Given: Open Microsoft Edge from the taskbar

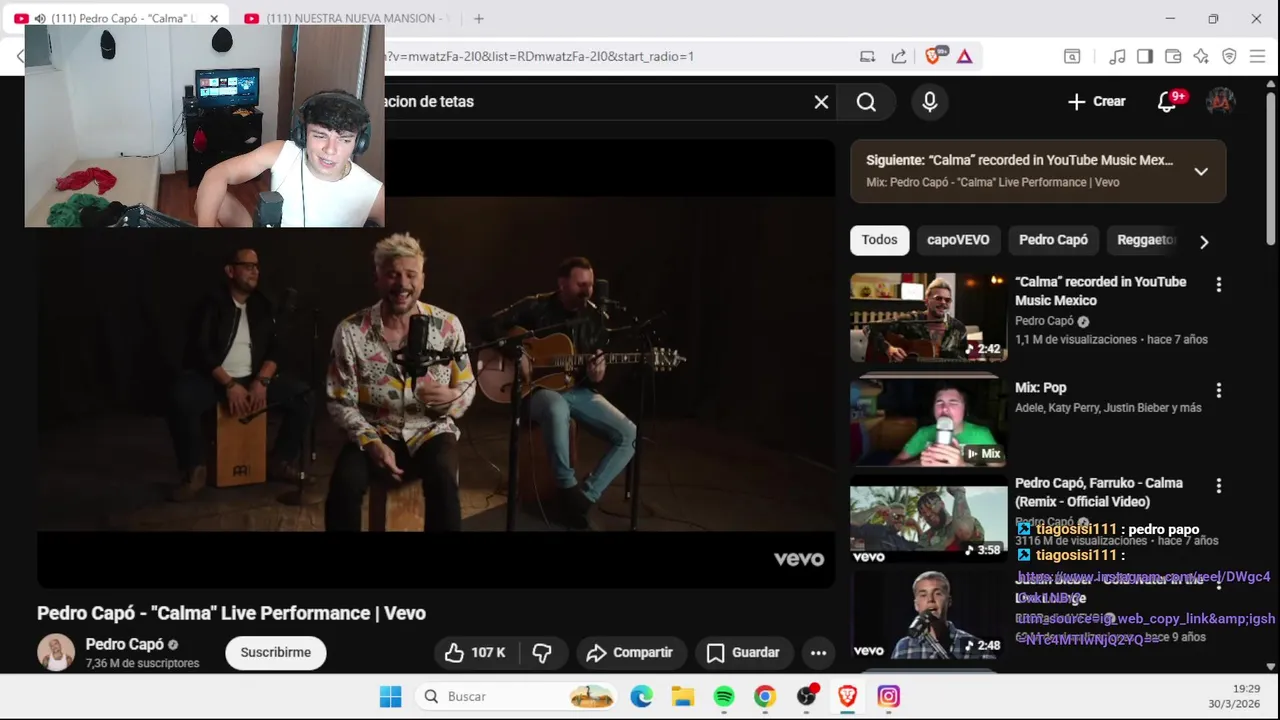Looking at the screenshot, I should (642, 696).
